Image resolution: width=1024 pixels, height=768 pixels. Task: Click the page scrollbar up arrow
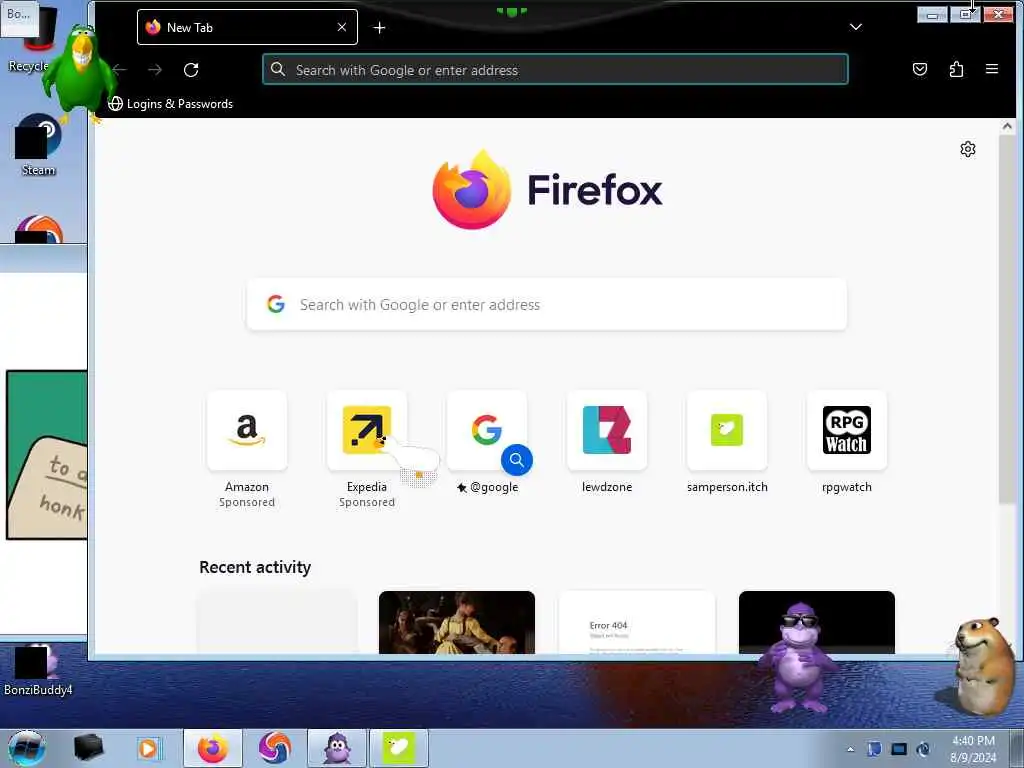(1007, 127)
